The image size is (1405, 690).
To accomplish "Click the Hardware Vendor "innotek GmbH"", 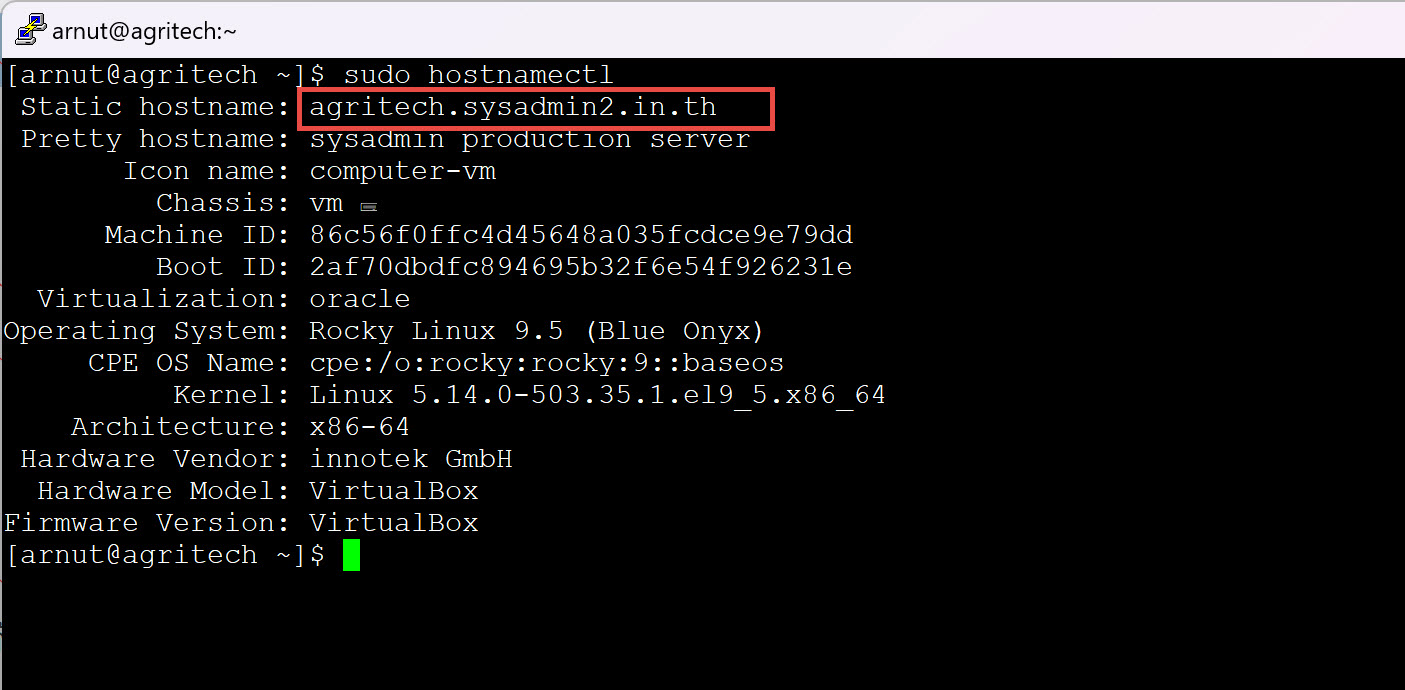I will 411,459.
